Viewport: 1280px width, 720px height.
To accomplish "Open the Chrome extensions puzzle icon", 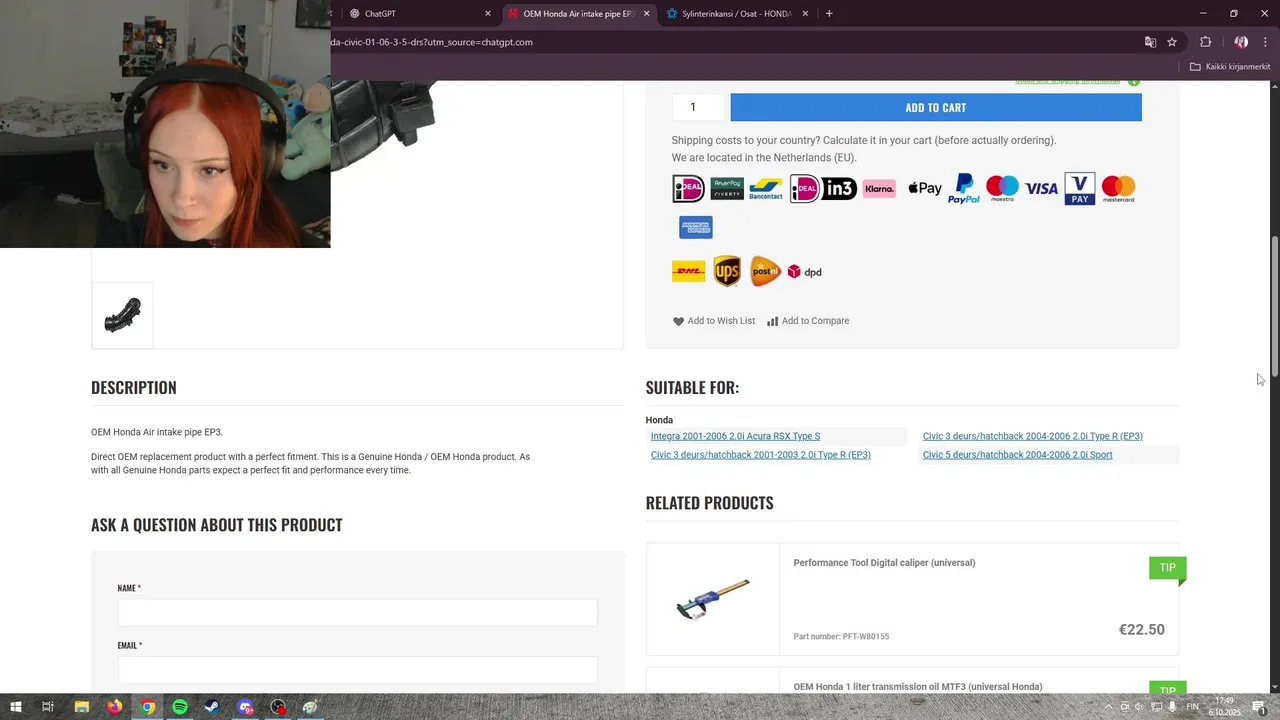I will point(1205,42).
